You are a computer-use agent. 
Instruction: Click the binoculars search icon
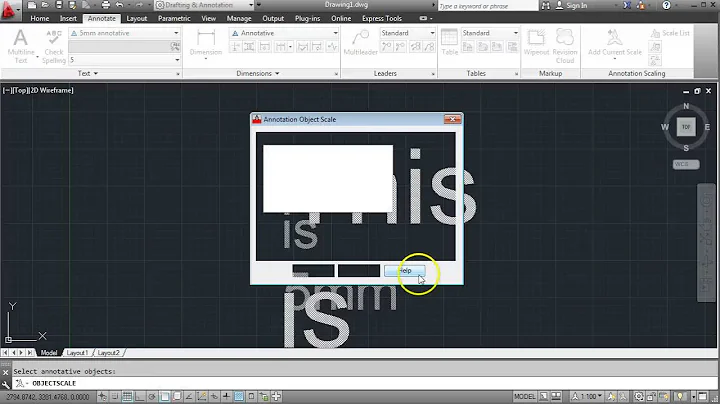tap(546, 6)
